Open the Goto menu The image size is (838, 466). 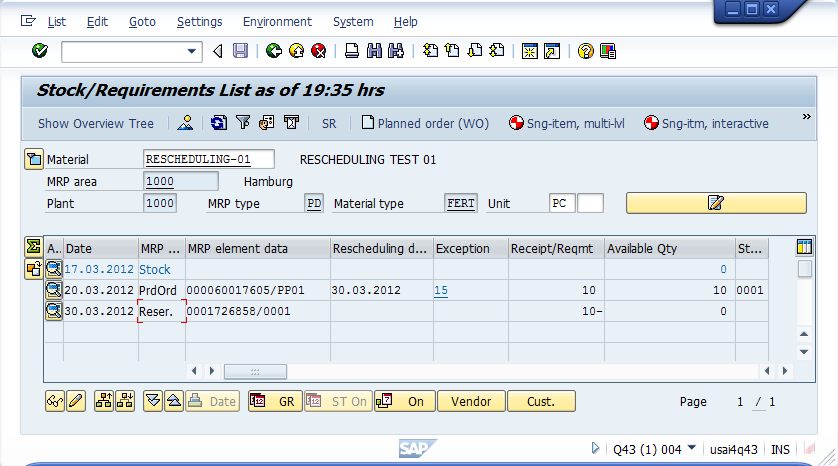click(142, 21)
